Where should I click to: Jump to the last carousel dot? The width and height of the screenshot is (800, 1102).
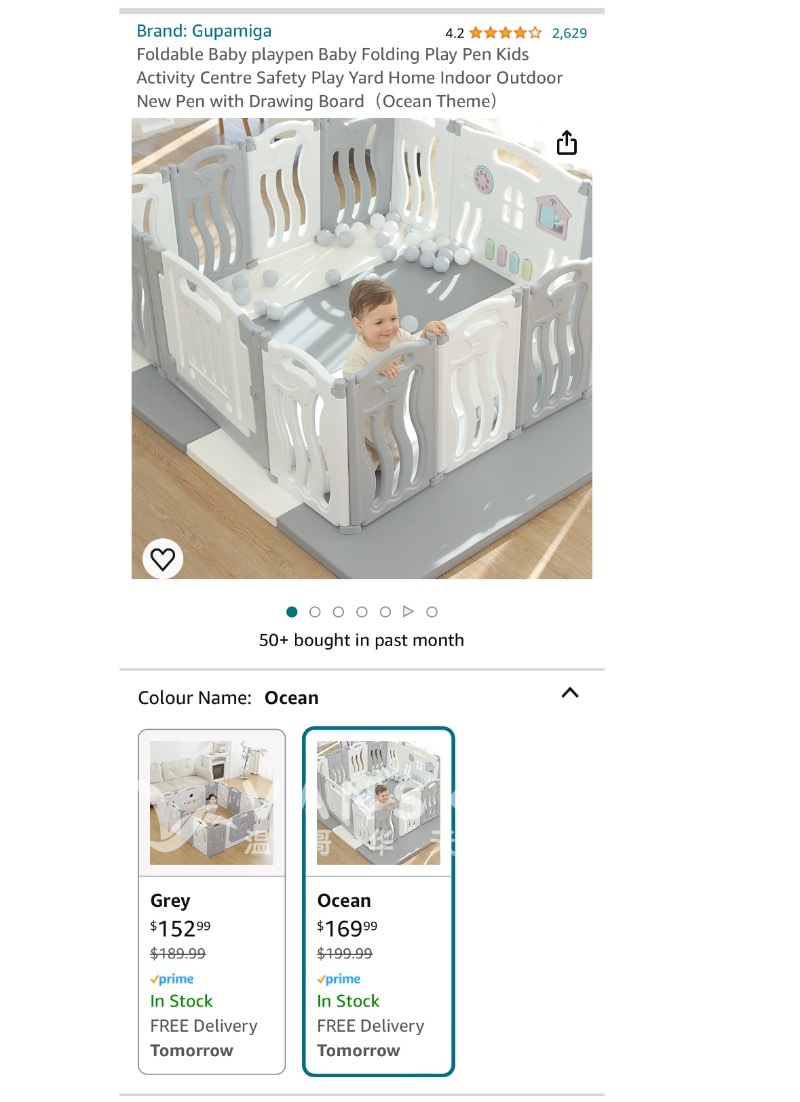point(432,612)
